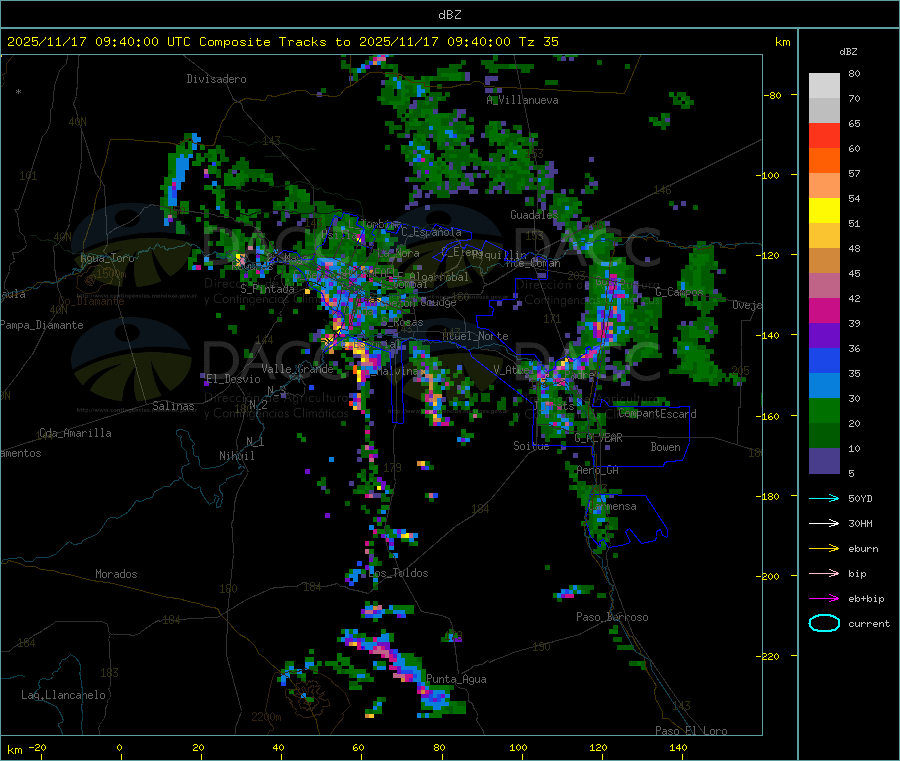Click the A_Villanueva map label

click(522, 100)
